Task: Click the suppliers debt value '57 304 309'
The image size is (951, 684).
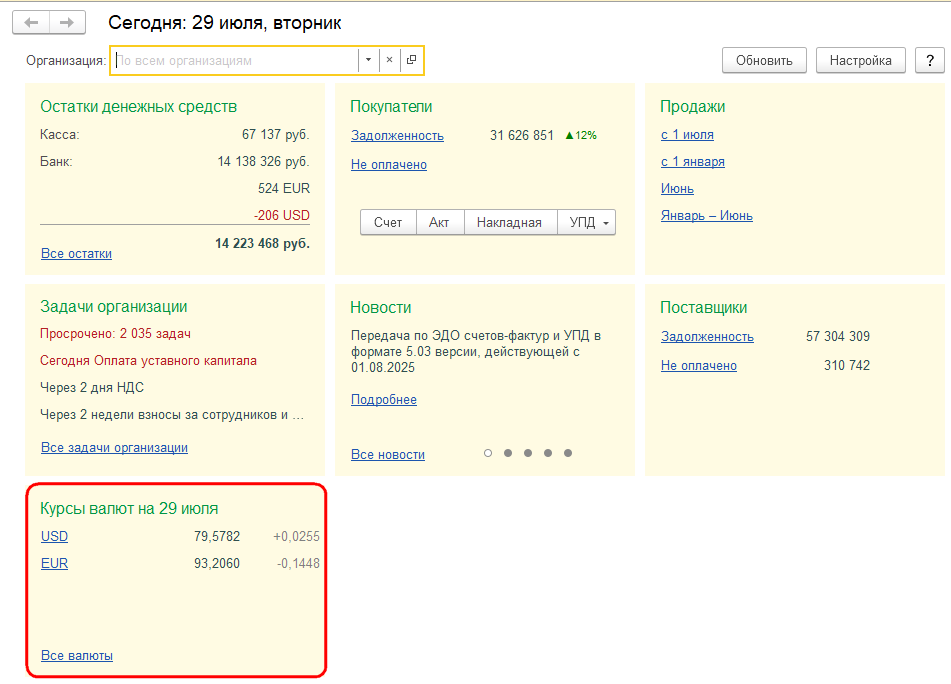Action: point(838,336)
